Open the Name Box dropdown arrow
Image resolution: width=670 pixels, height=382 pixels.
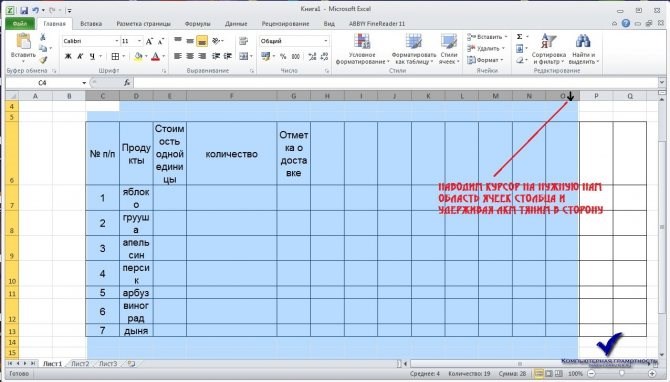pos(84,82)
